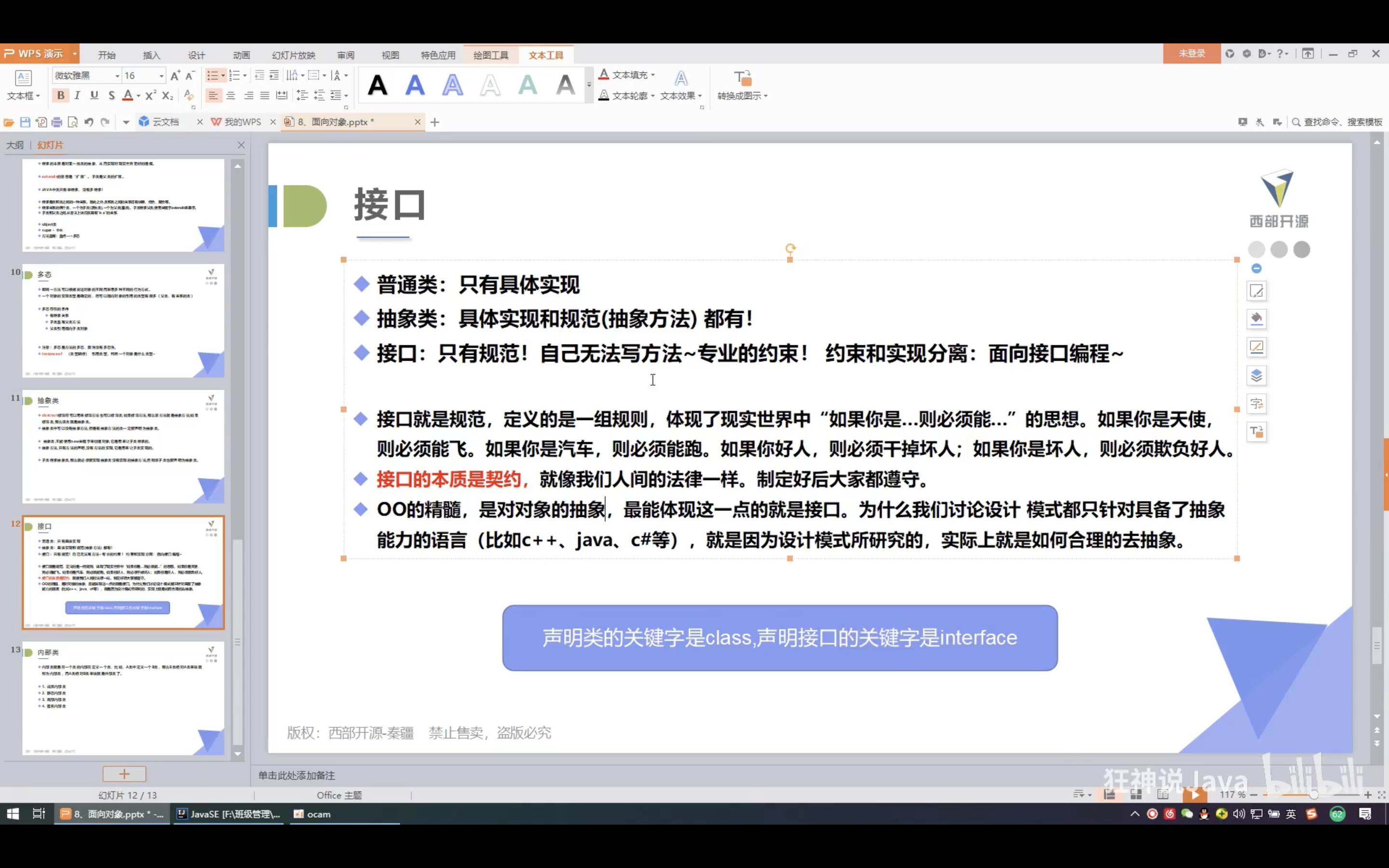Open the font name dropdown
Screen dimensions: 1389x868
pyautogui.click(x=117, y=75)
